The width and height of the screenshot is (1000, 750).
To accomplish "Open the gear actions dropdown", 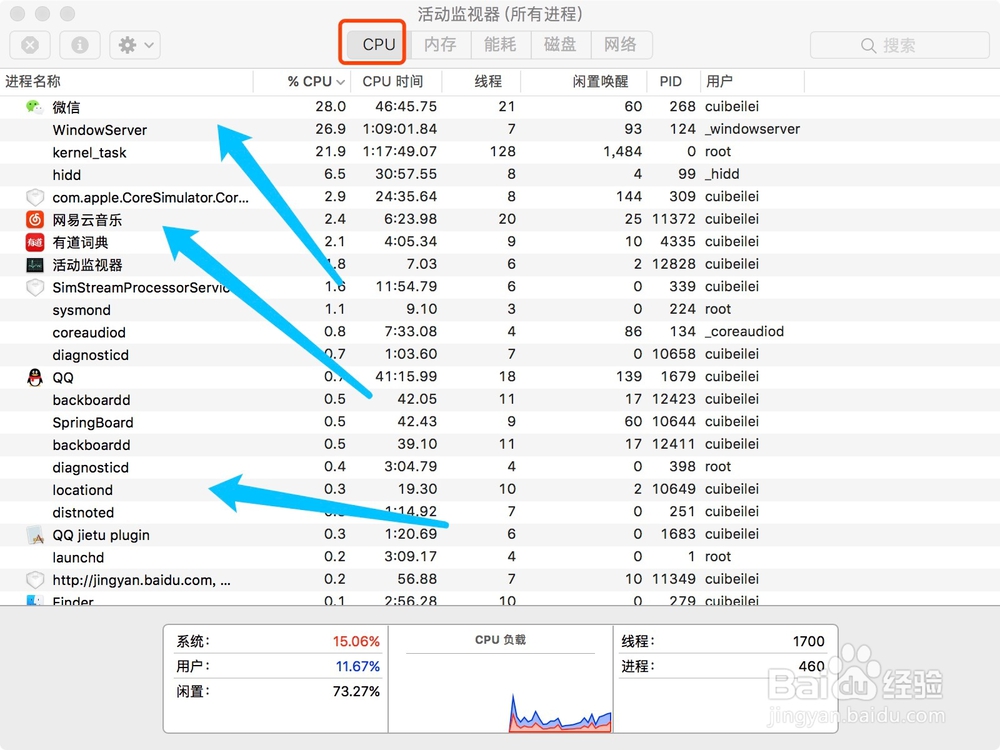I will [x=135, y=45].
